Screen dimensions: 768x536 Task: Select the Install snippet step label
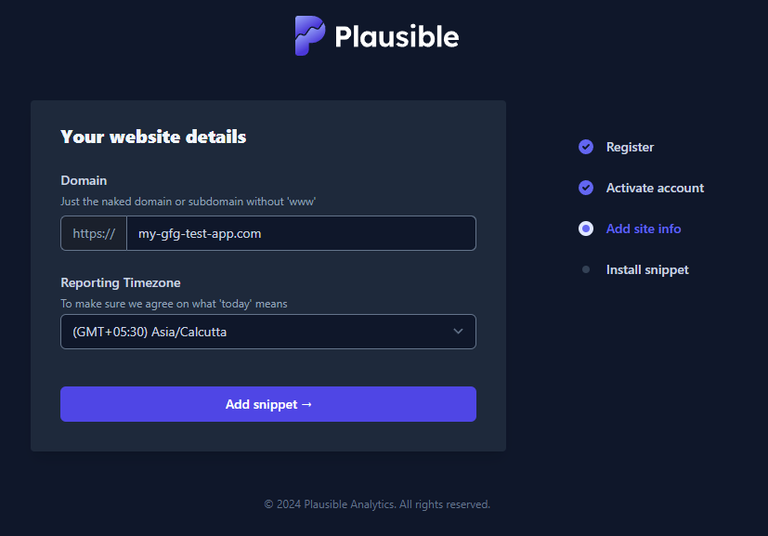pos(647,270)
